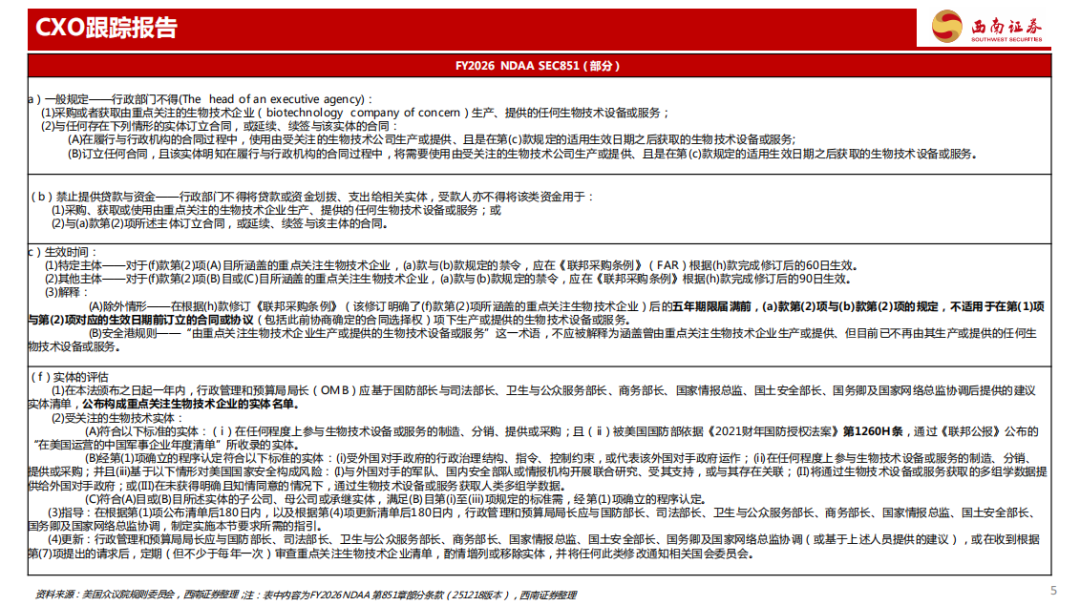Click the Southwest Securities red circular logo

click(x=949, y=26)
